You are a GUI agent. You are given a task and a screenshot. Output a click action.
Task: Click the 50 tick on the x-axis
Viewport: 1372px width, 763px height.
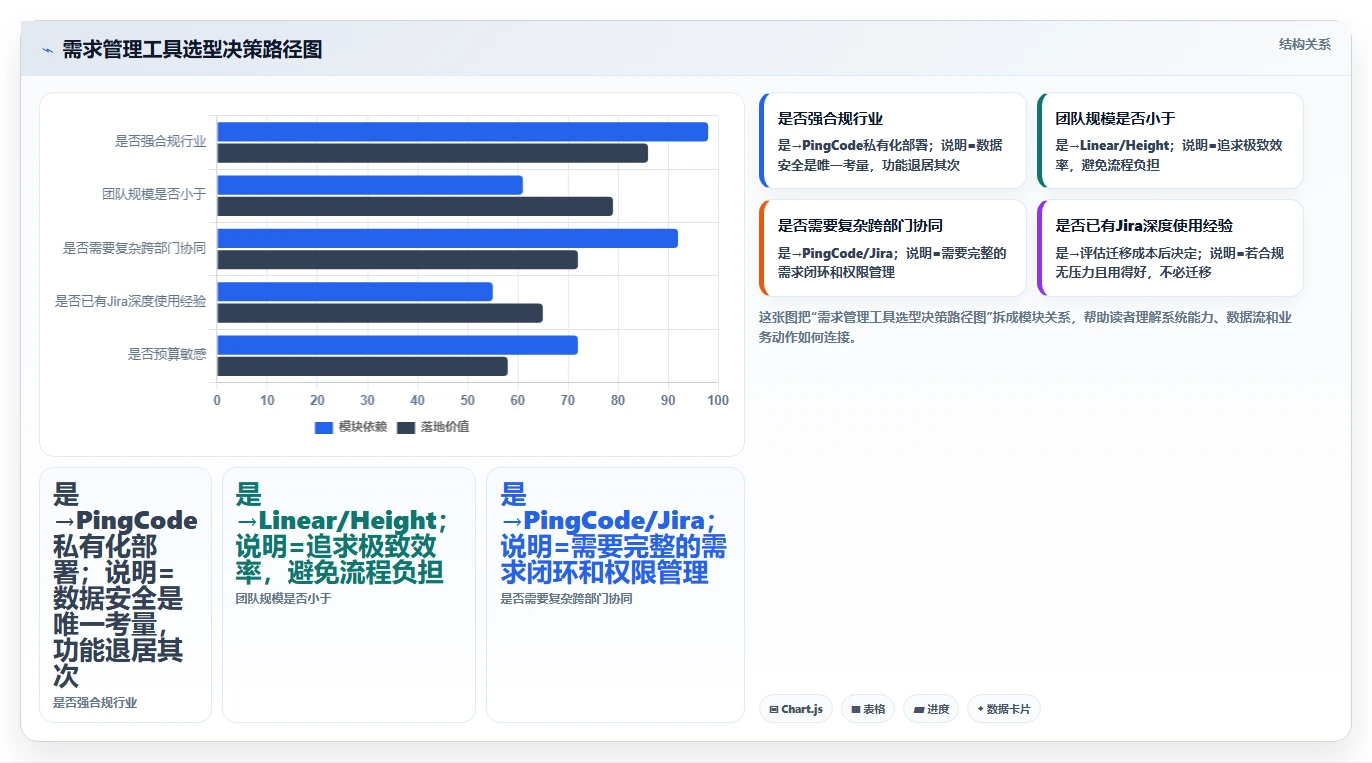pos(467,400)
